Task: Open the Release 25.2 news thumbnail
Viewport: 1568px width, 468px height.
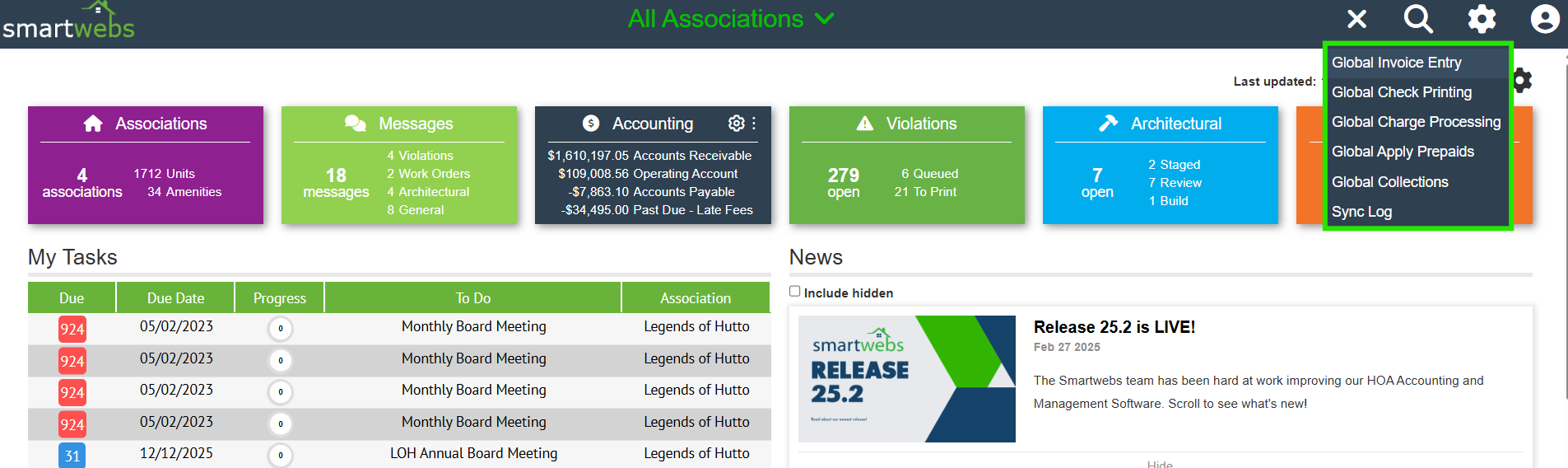Action: (906, 379)
